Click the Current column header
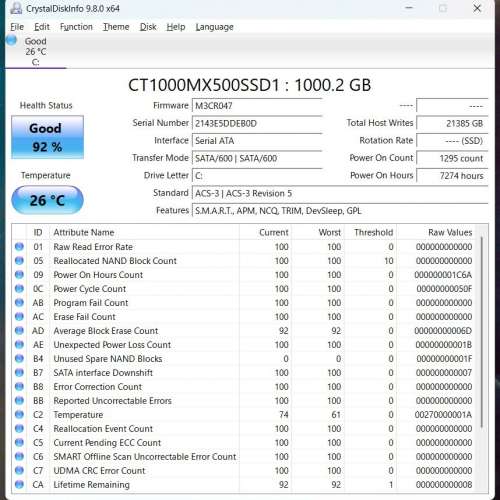Viewport: 500px width, 500px height. point(265,232)
